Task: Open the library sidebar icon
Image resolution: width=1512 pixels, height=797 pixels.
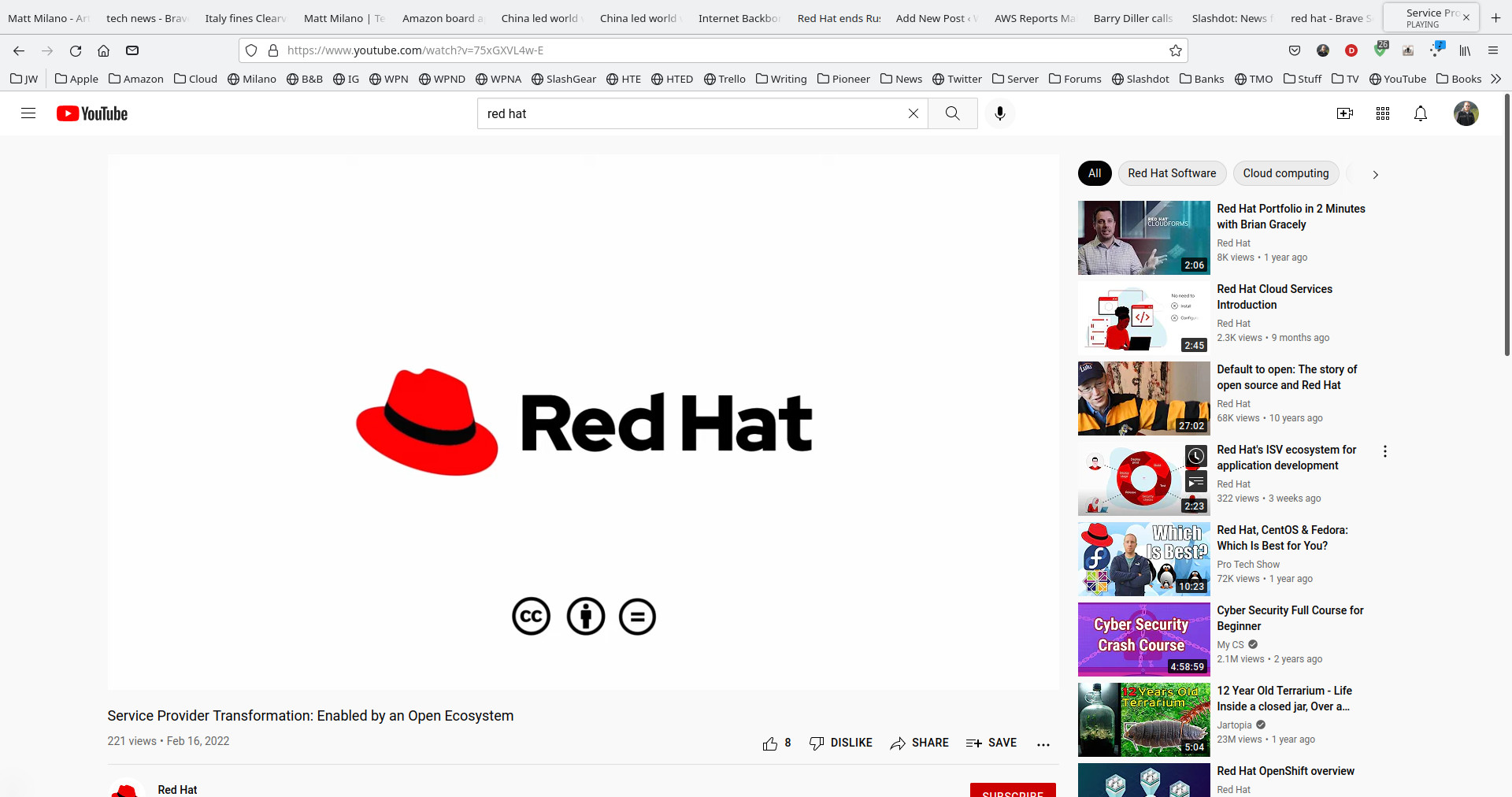Action: coord(1465,50)
